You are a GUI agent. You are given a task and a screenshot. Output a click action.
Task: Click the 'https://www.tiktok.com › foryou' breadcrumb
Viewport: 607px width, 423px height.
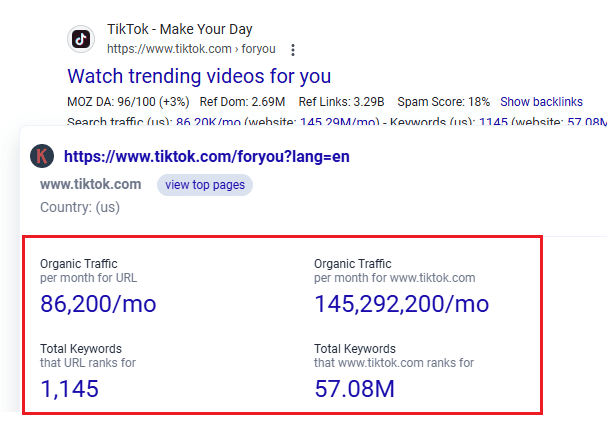[191, 49]
